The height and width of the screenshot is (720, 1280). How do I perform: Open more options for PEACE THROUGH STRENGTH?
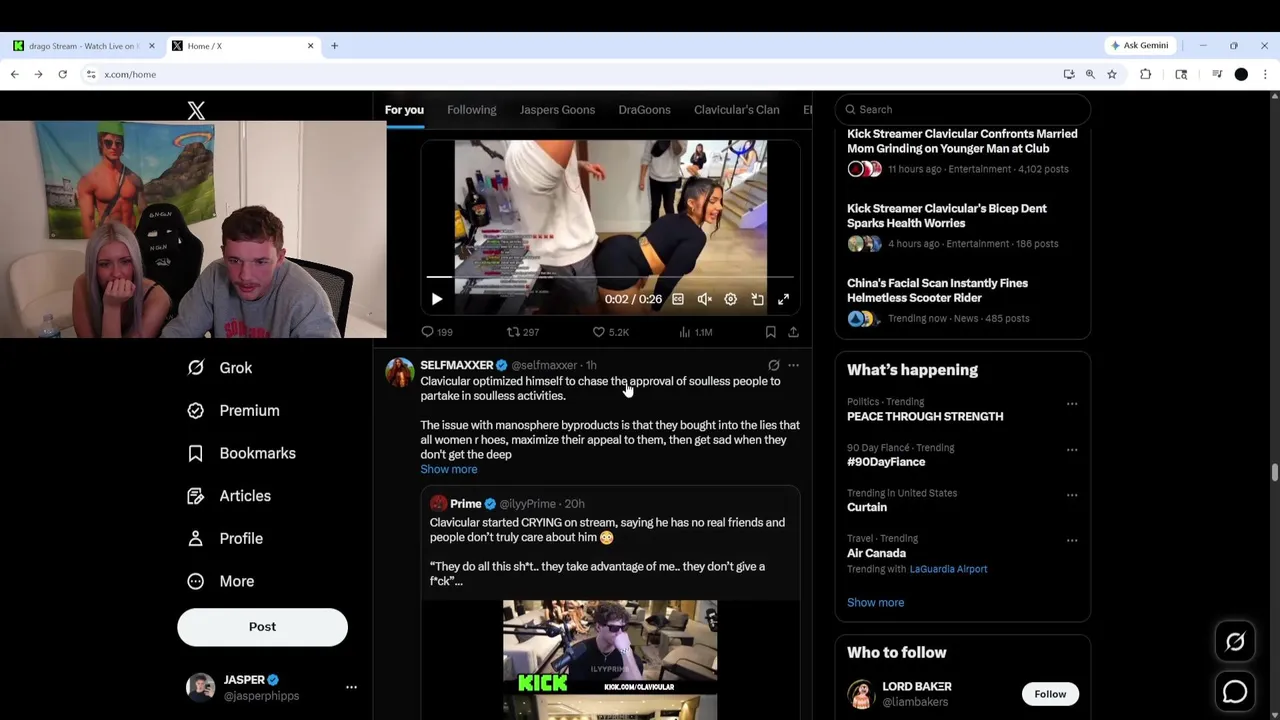tap(1072, 404)
